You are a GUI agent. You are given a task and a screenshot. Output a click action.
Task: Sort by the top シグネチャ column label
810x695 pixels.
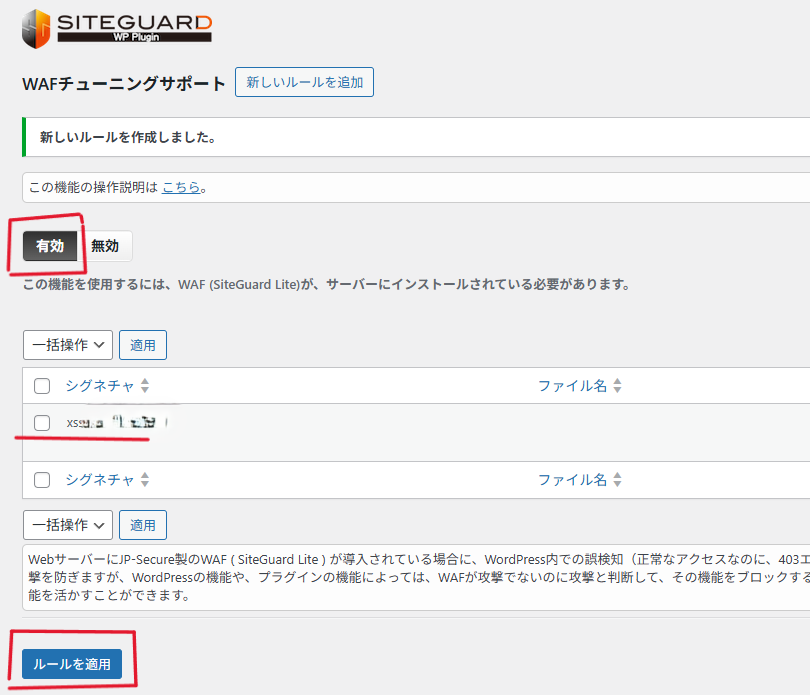100,386
